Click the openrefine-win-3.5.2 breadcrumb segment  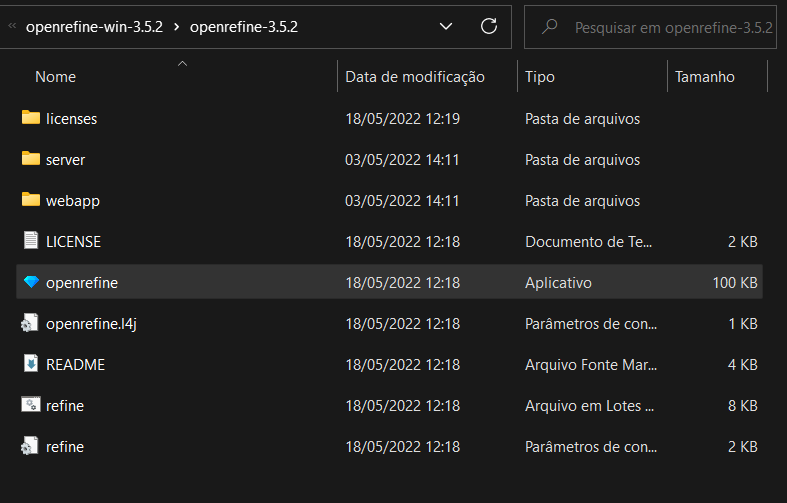pyautogui.click(x=94, y=27)
